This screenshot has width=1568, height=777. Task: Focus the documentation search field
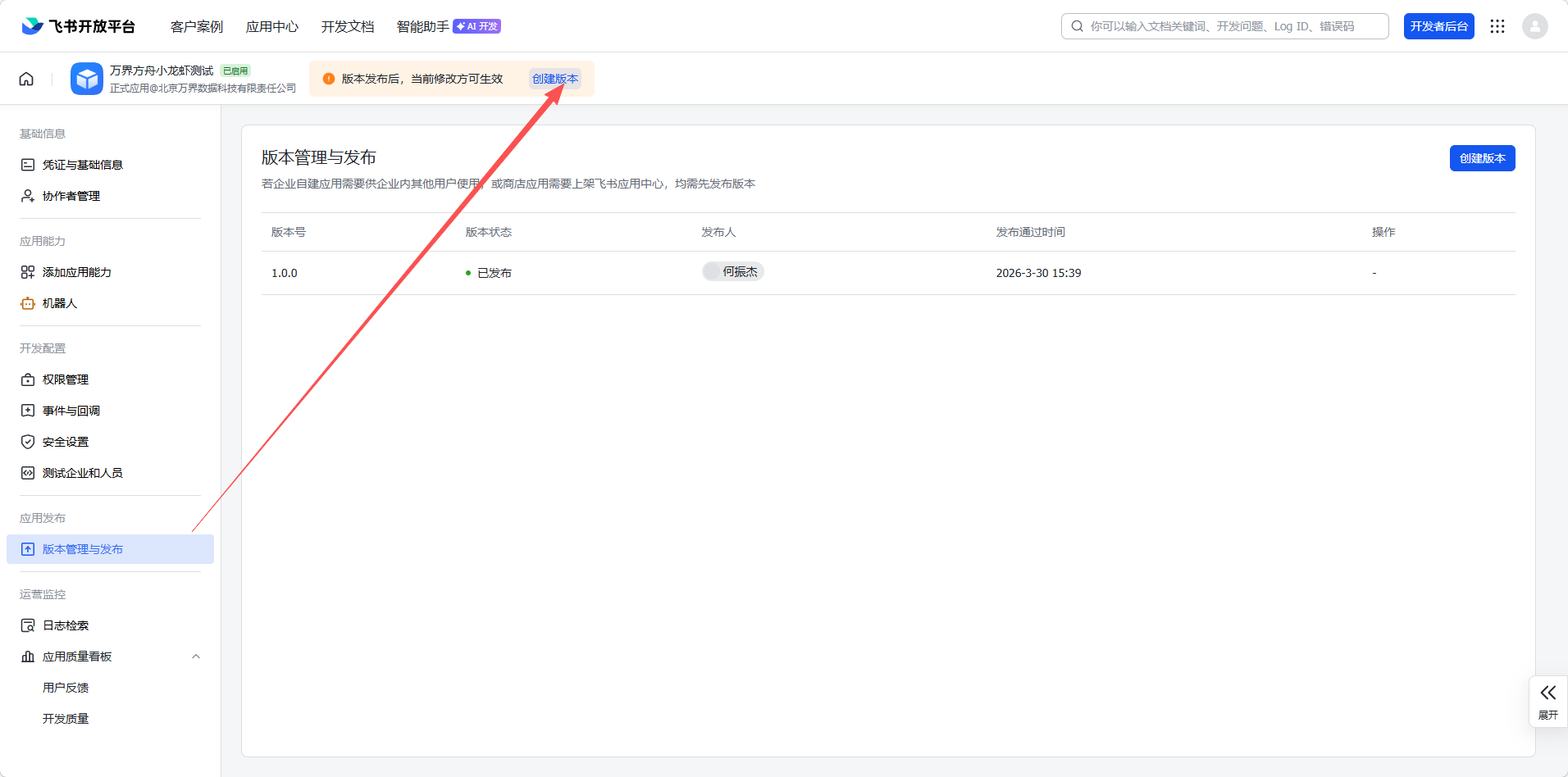coord(1230,26)
